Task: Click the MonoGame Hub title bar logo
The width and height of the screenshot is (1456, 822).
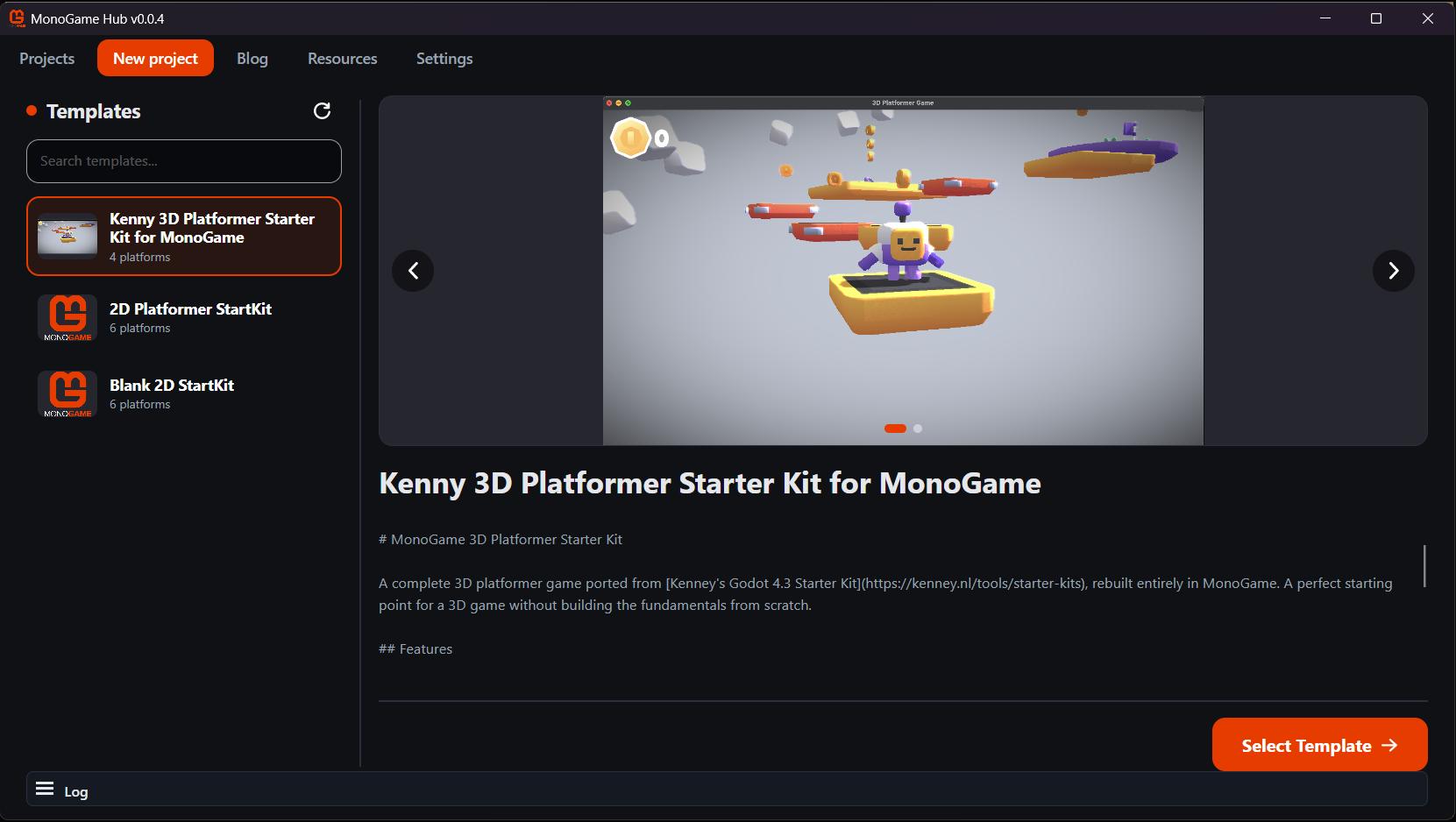Action: (x=17, y=18)
